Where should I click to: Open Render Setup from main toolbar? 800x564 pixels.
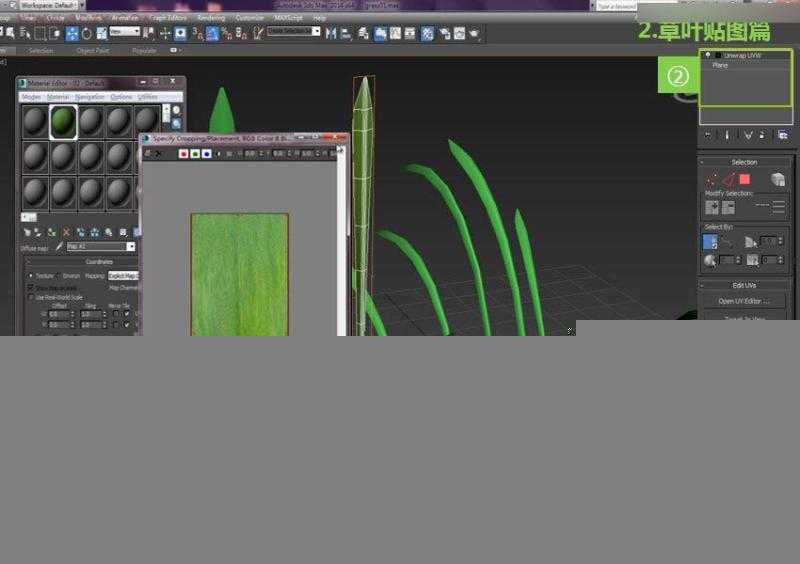(445, 34)
